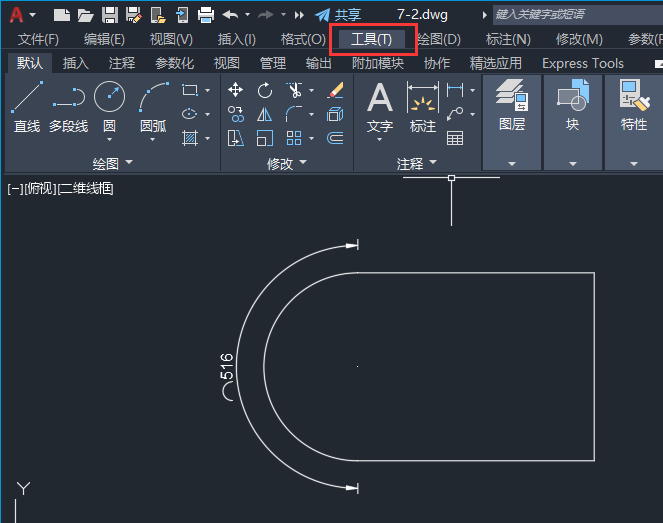Click the Share button
This screenshot has width=663, height=523.
[x=338, y=15]
